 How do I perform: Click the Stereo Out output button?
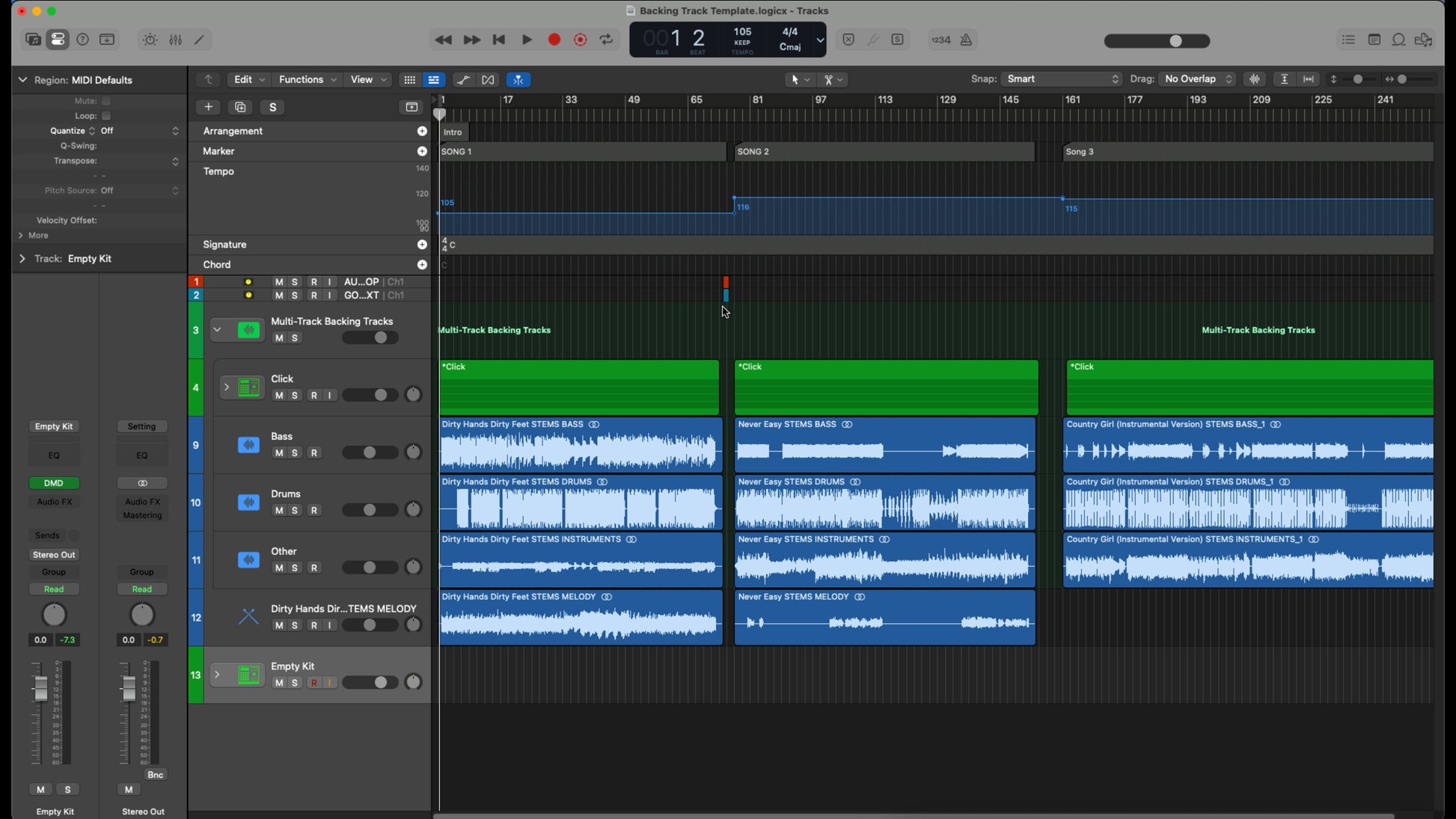[x=54, y=555]
